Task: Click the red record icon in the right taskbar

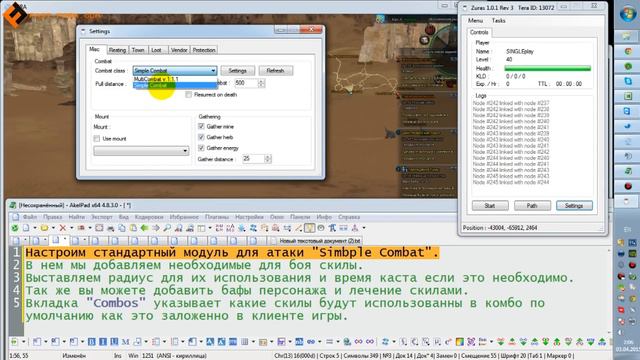Action: pos(628,186)
